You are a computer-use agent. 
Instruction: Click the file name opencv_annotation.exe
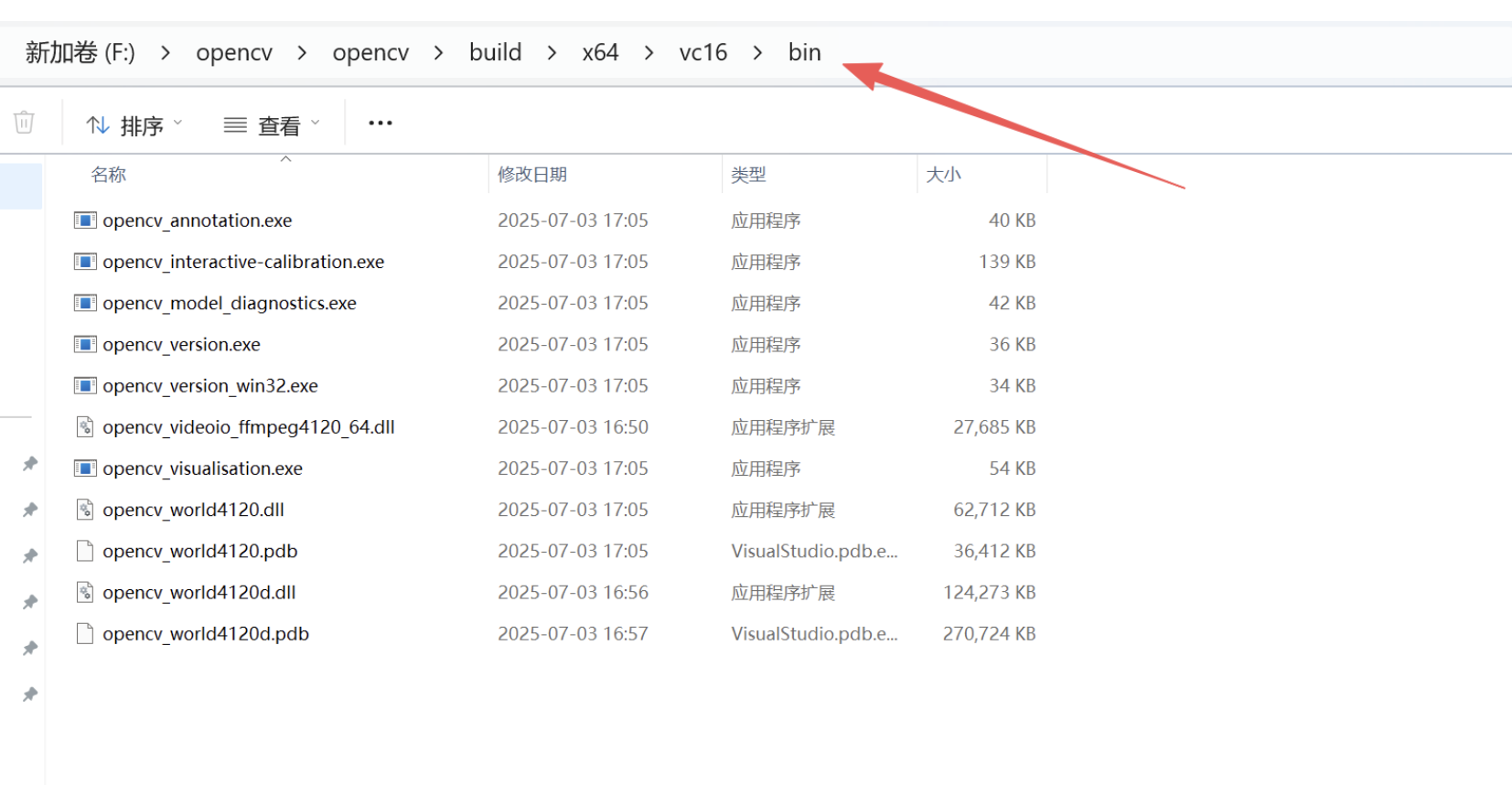coord(198,220)
